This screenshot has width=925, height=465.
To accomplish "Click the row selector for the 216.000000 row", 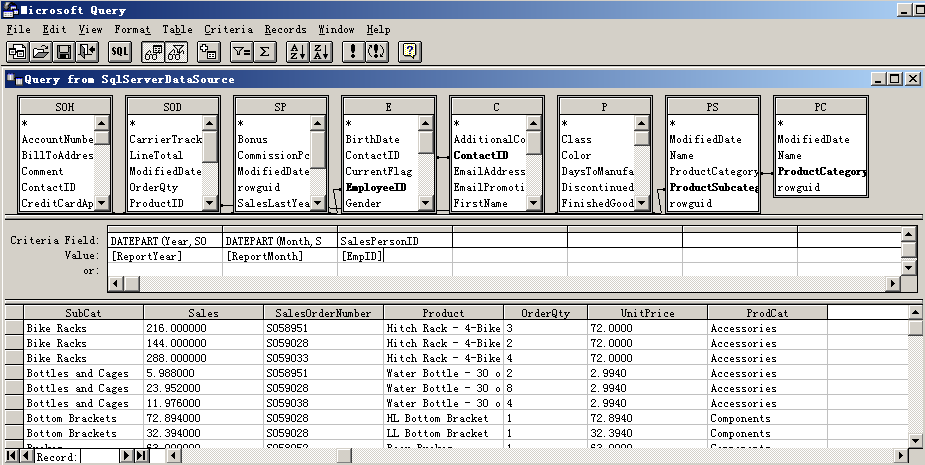I will tap(15, 328).
